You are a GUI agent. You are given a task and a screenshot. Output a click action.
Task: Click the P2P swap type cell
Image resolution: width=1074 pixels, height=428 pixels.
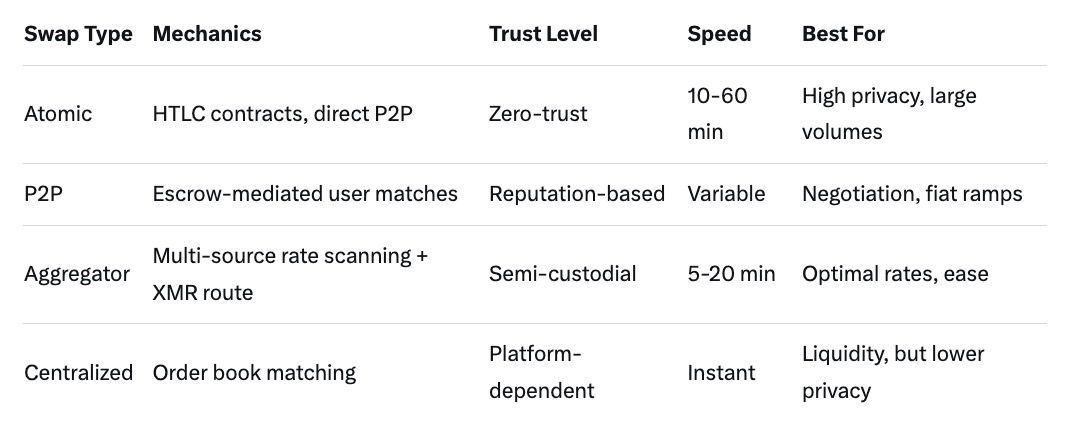tap(43, 194)
